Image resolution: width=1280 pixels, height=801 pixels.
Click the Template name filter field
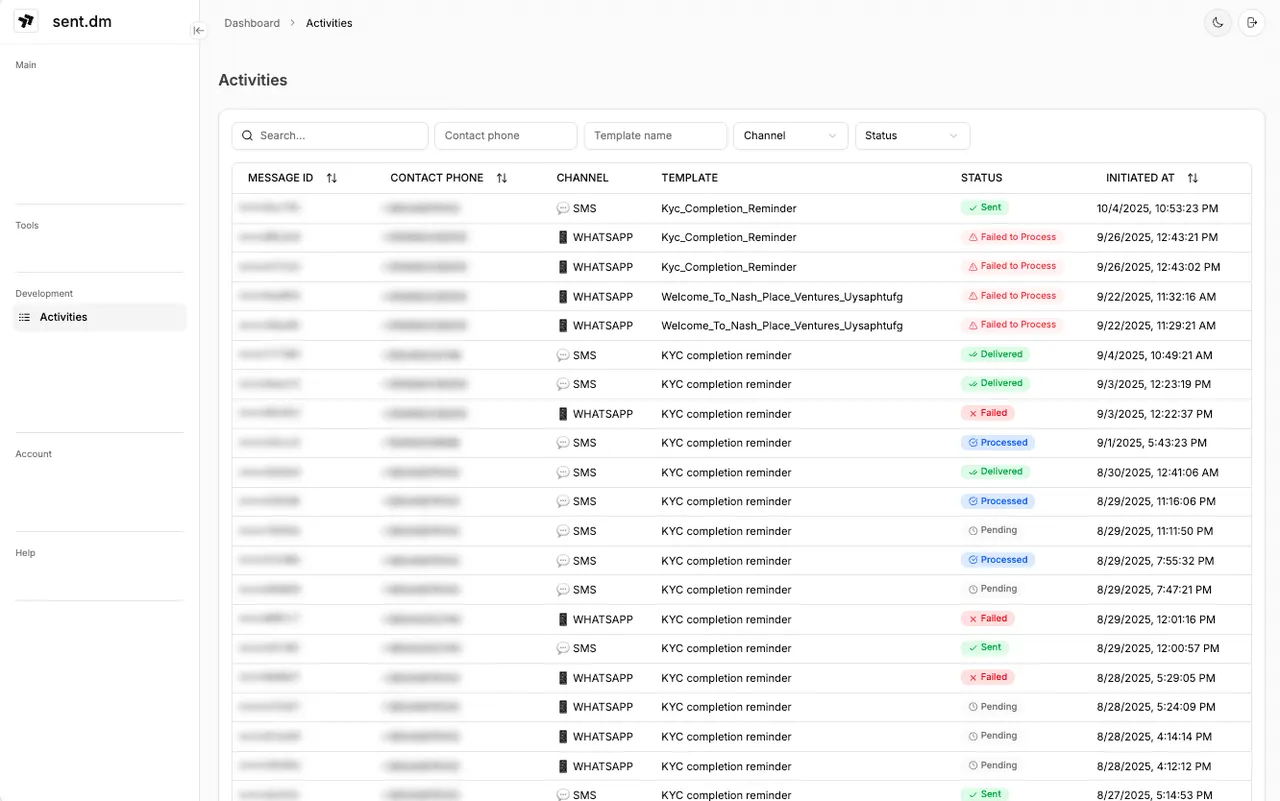655,136
